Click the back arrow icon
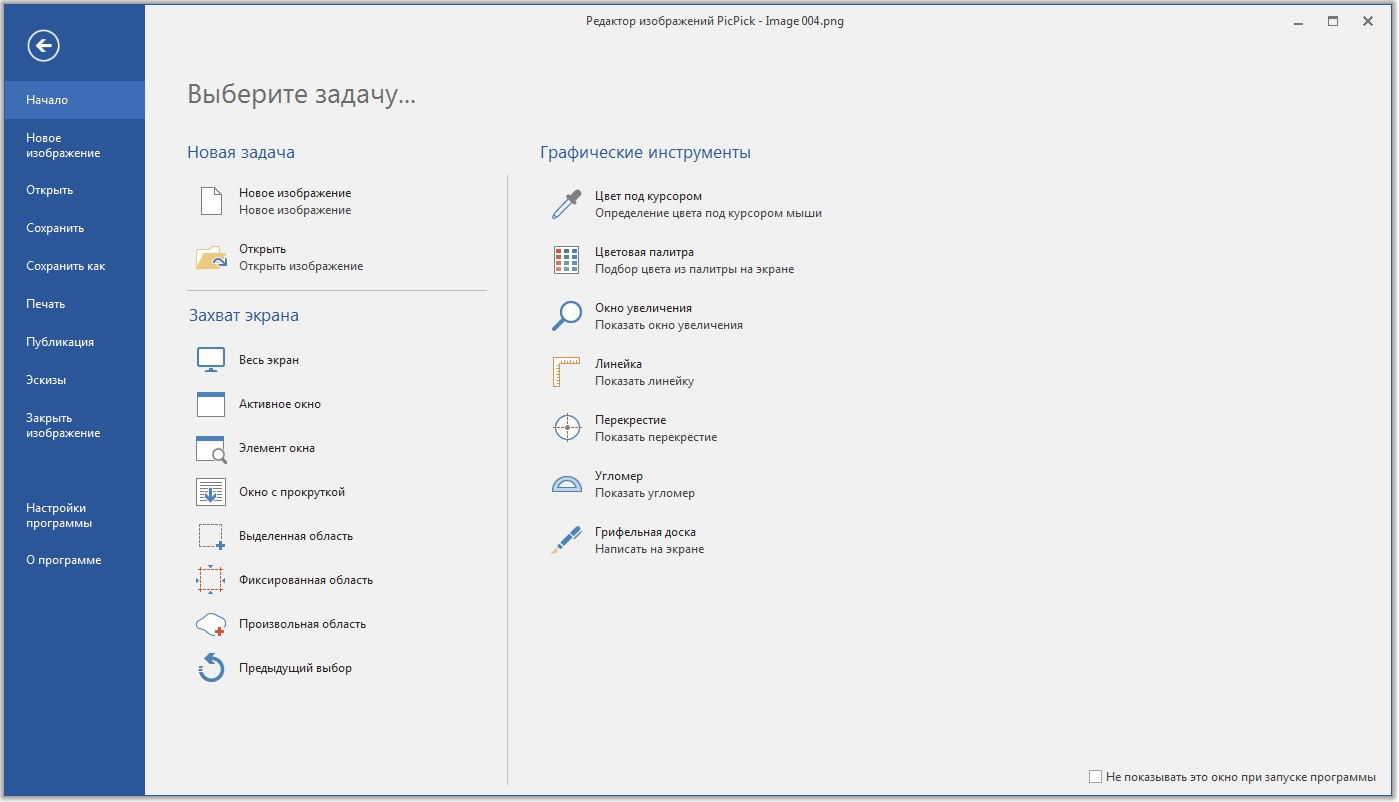The width and height of the screenshot is (1399, 802). point(44,45)
